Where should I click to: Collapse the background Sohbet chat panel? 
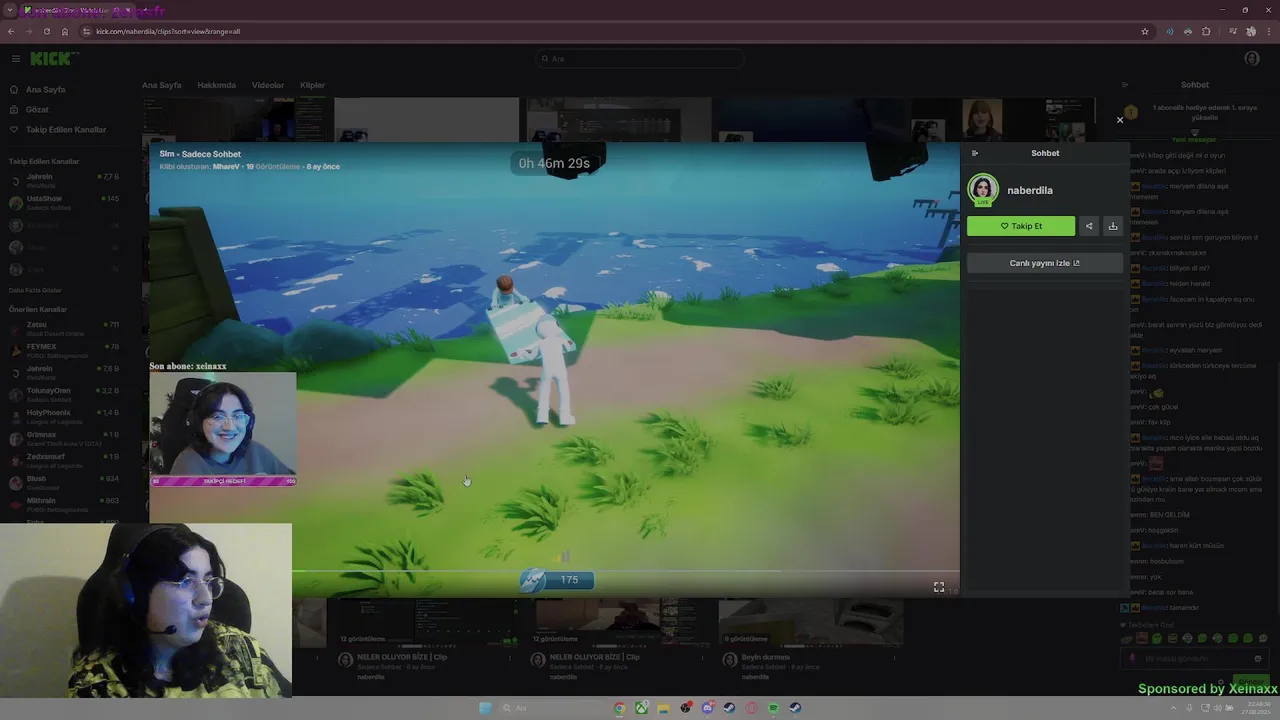[1124, 85]
